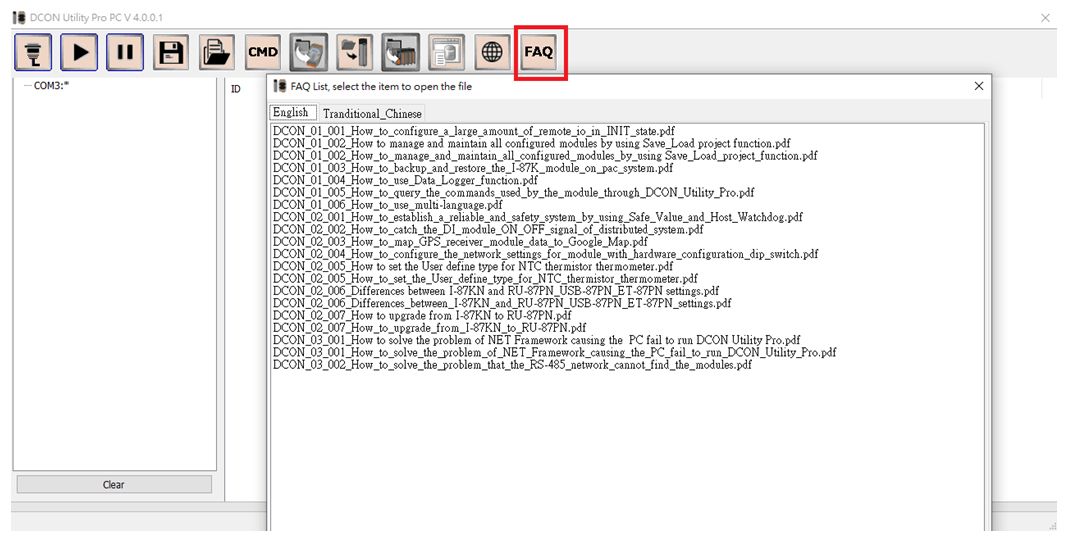Close the DCON Utility Pro window

click(1045, 18)
